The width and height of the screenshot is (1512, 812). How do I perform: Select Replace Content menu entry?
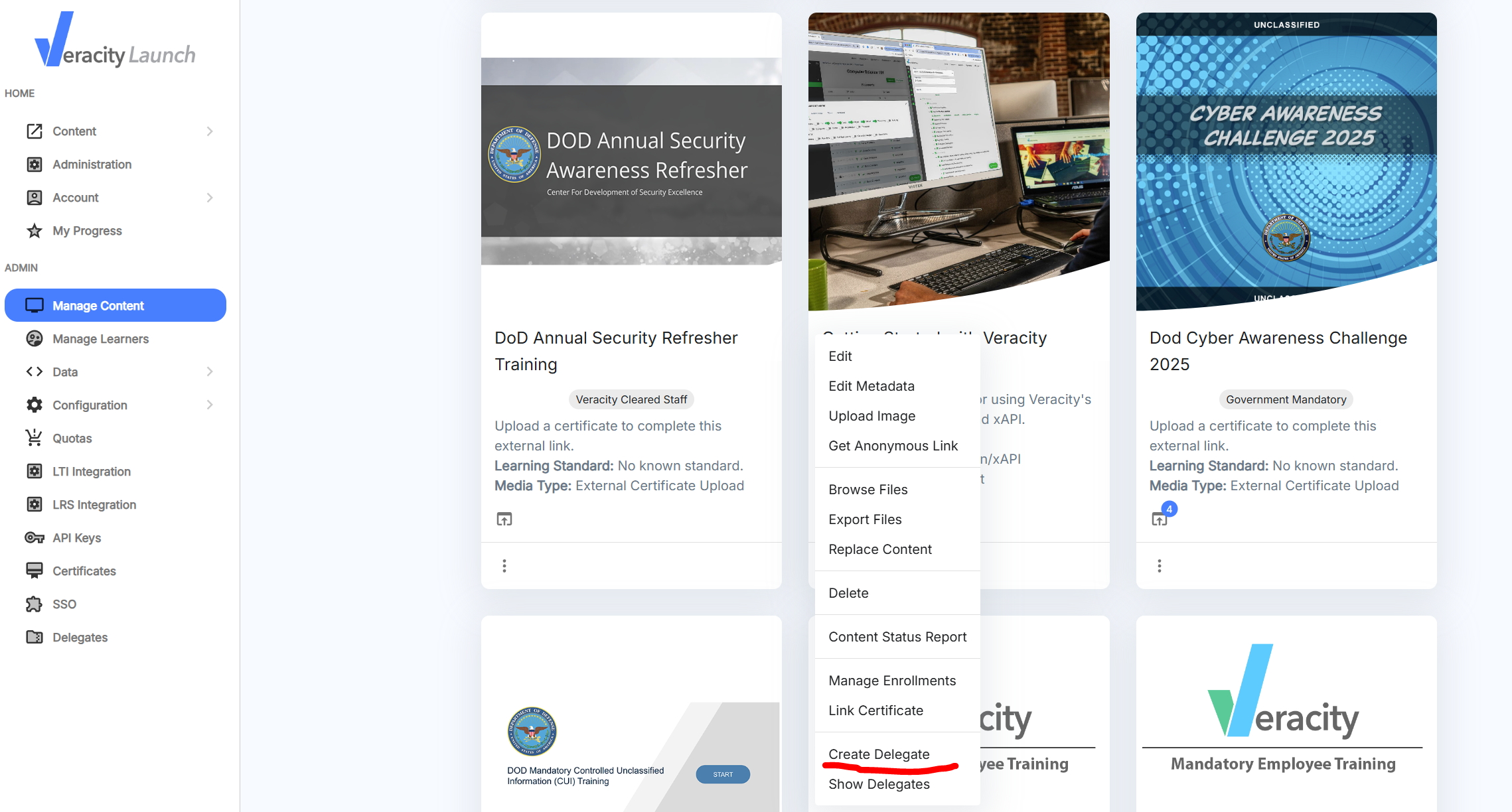880,549
